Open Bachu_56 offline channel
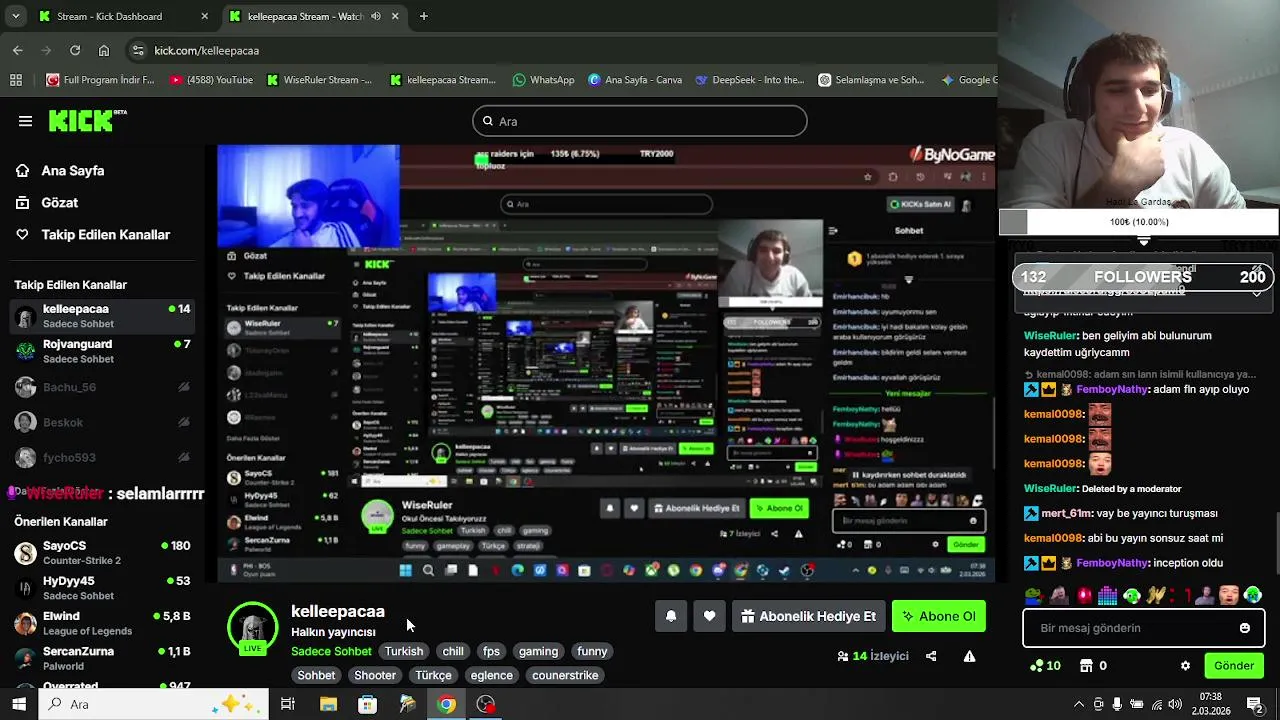Image resolution: width=1280 pixels, height=720 pixels. (x=102, y=387)
